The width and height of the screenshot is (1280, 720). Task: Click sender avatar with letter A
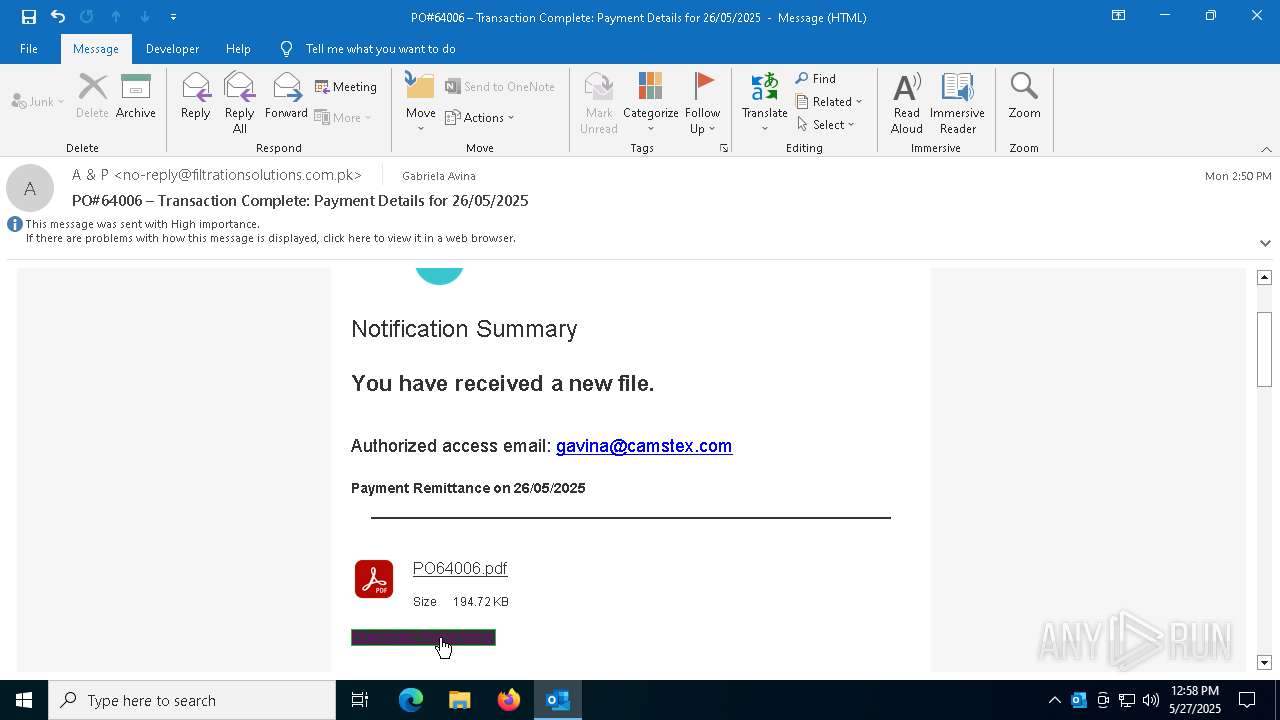[30, 188]
